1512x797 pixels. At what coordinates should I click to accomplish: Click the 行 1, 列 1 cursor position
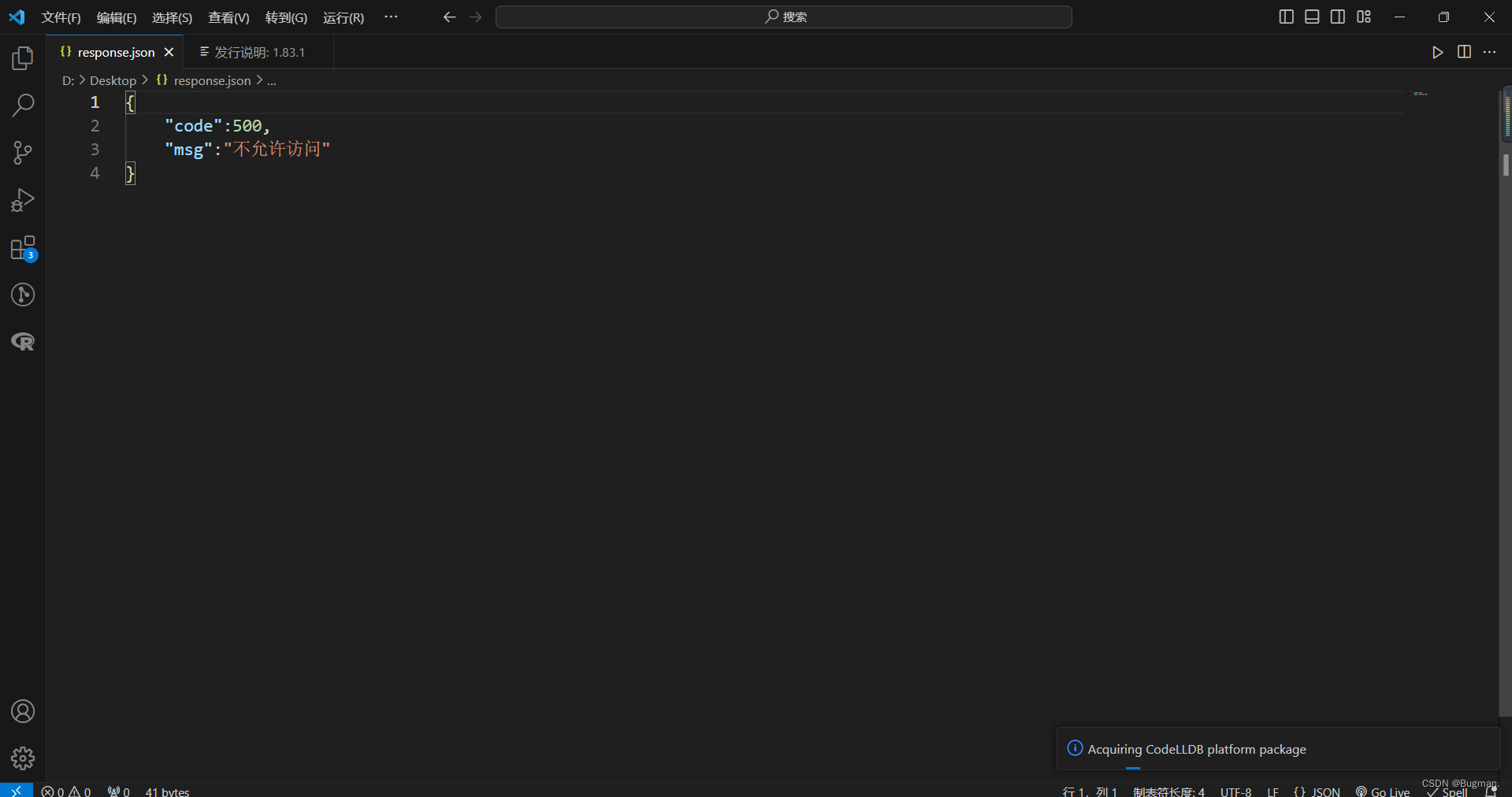coord(1090,791)
